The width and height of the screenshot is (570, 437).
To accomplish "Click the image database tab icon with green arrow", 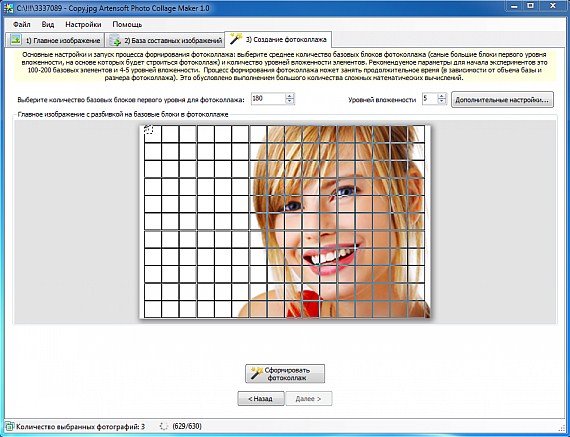I will [115, 40].
